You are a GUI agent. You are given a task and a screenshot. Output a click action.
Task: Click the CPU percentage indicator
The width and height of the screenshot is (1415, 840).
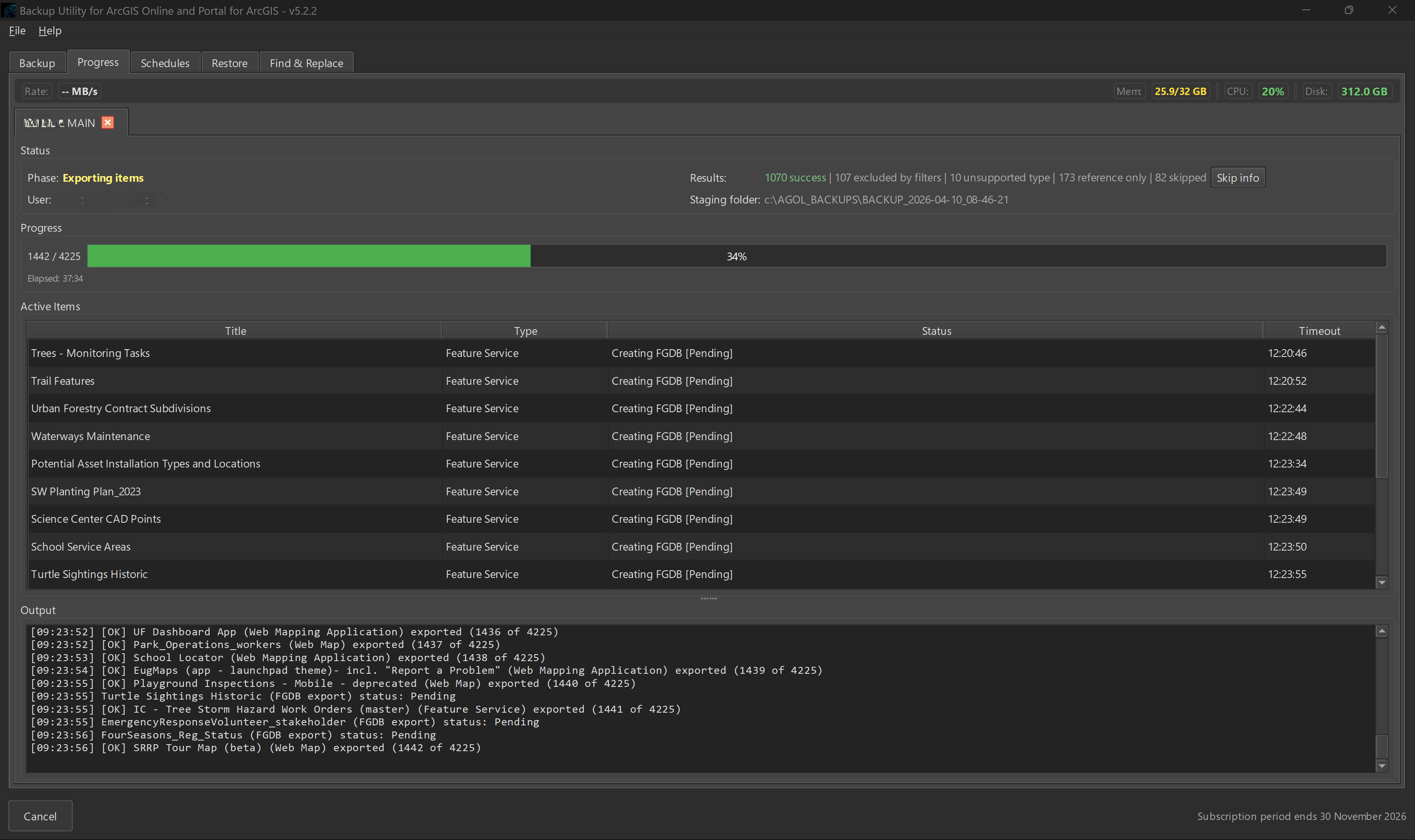tap(1273, 90)
